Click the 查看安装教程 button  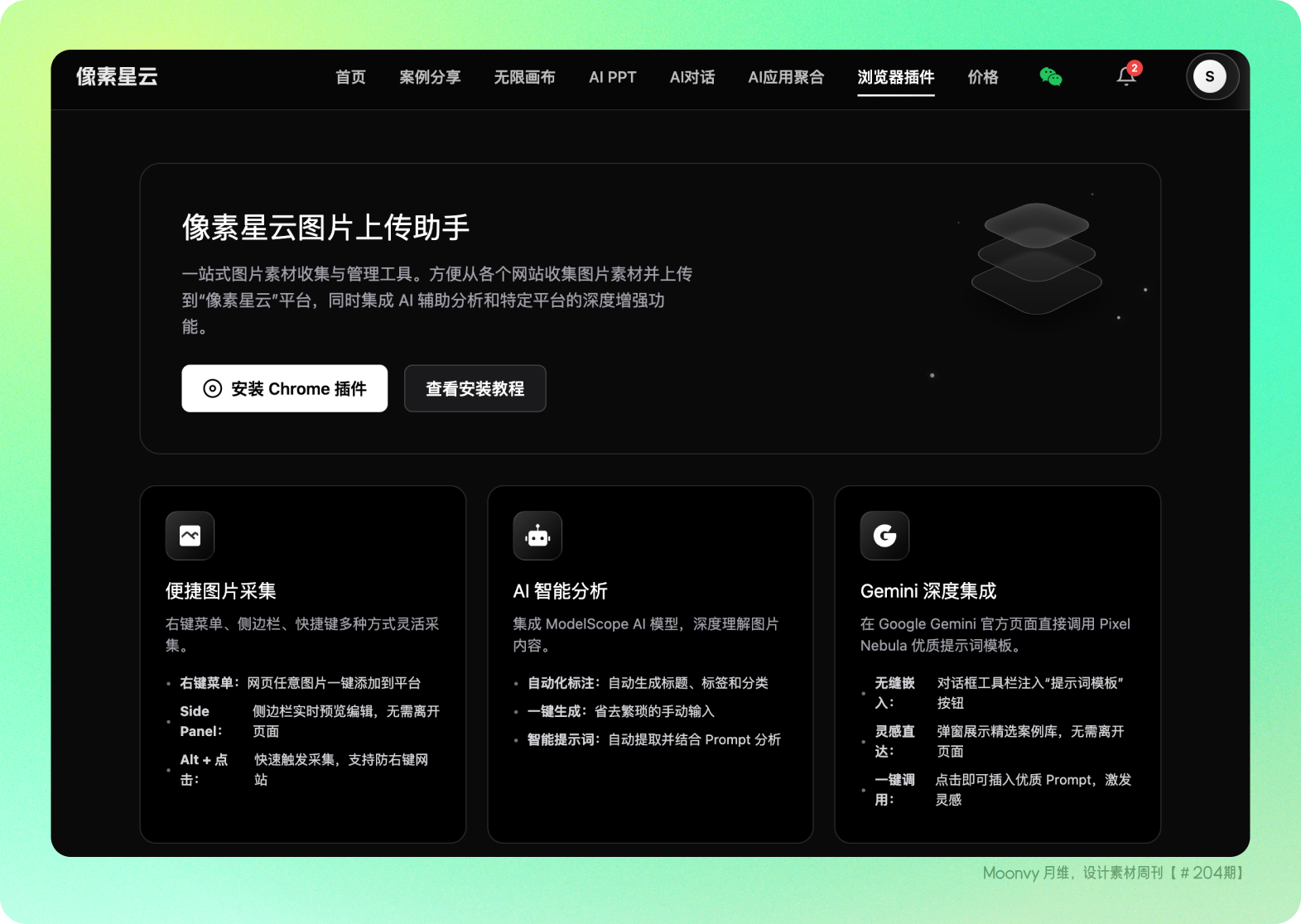(x=475, y=388)
